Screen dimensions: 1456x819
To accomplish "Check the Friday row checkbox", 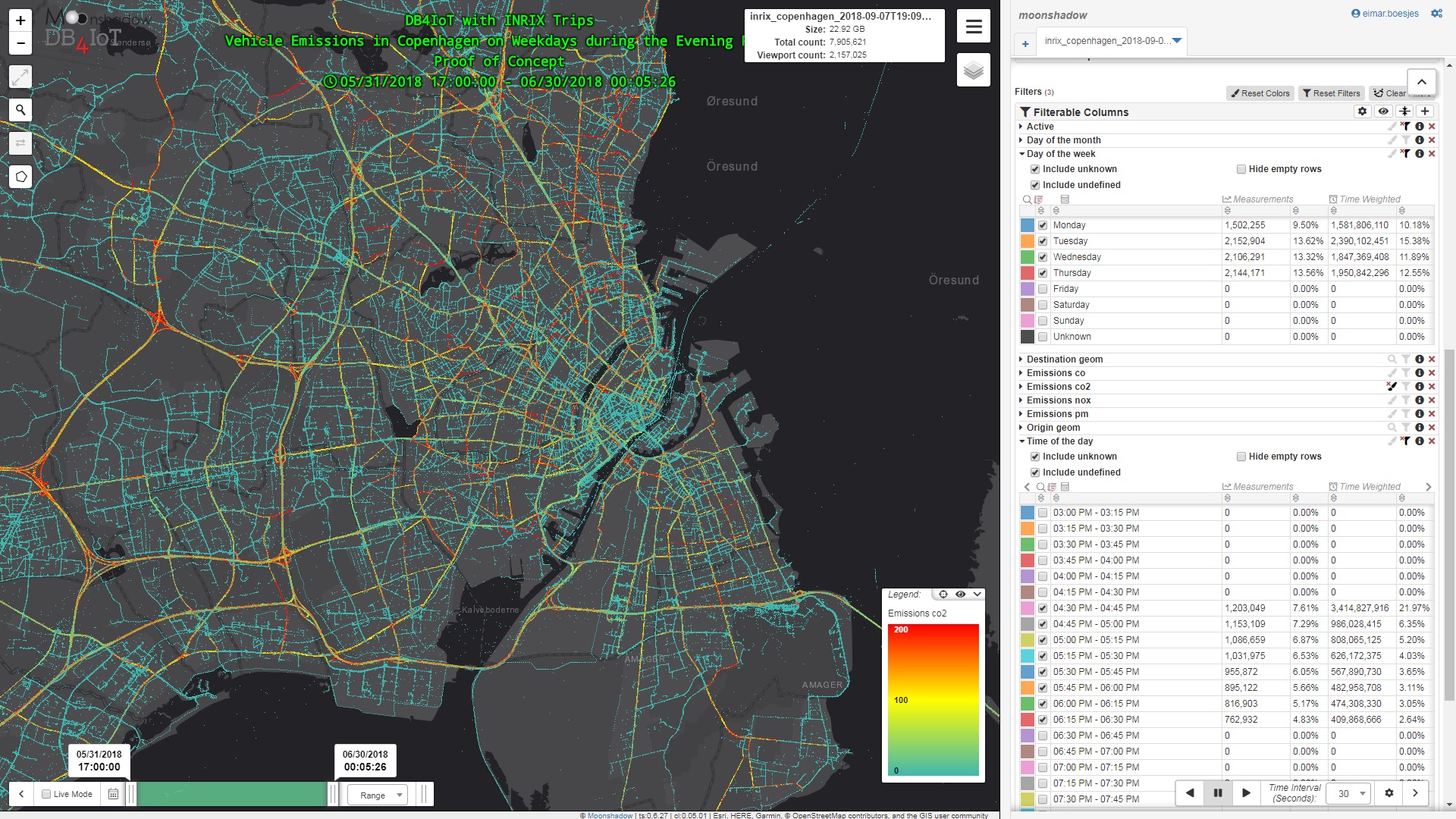I will [x=1043, y=289].
